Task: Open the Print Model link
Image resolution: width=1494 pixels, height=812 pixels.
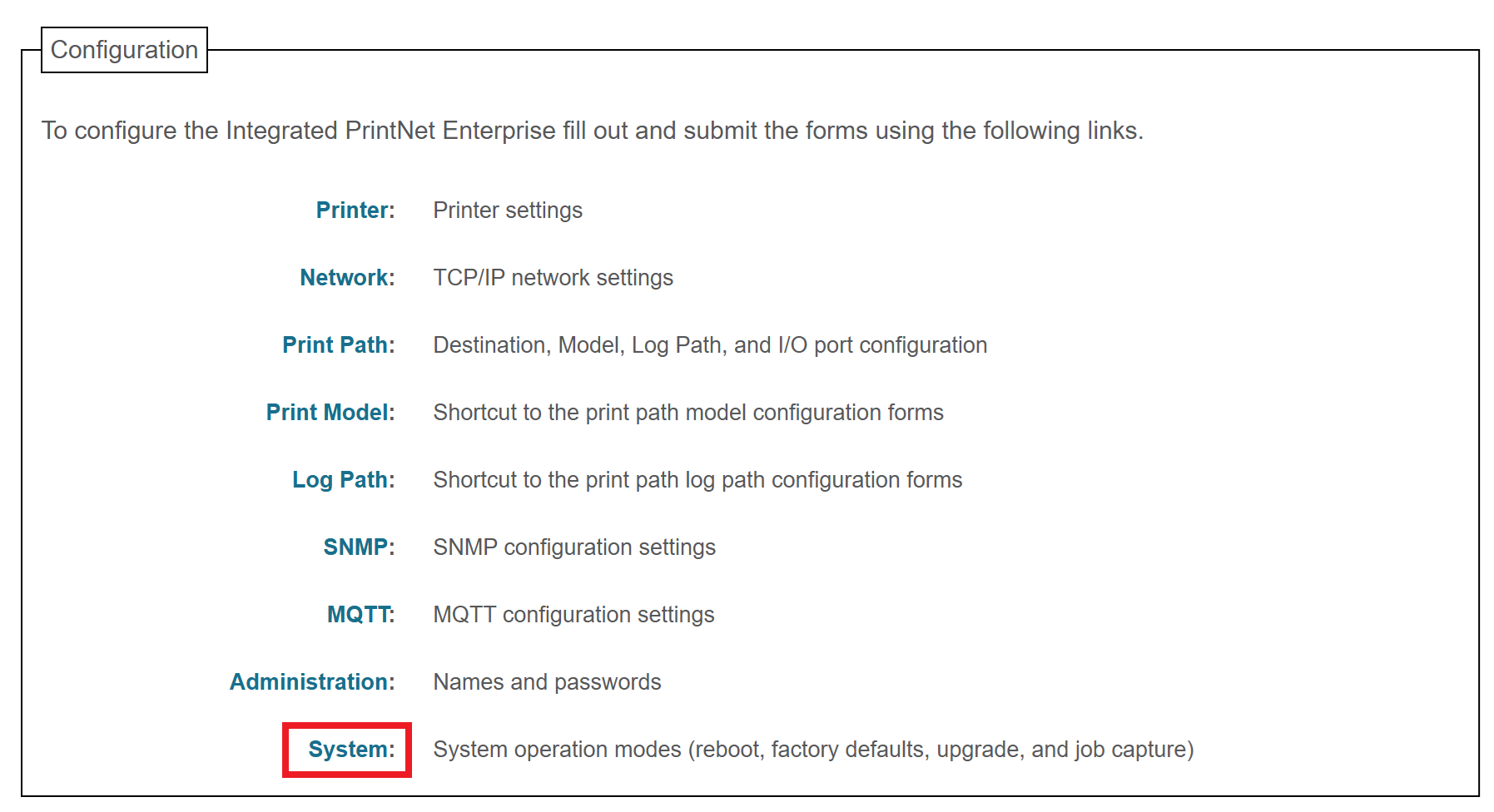Action: coord(330,413)
